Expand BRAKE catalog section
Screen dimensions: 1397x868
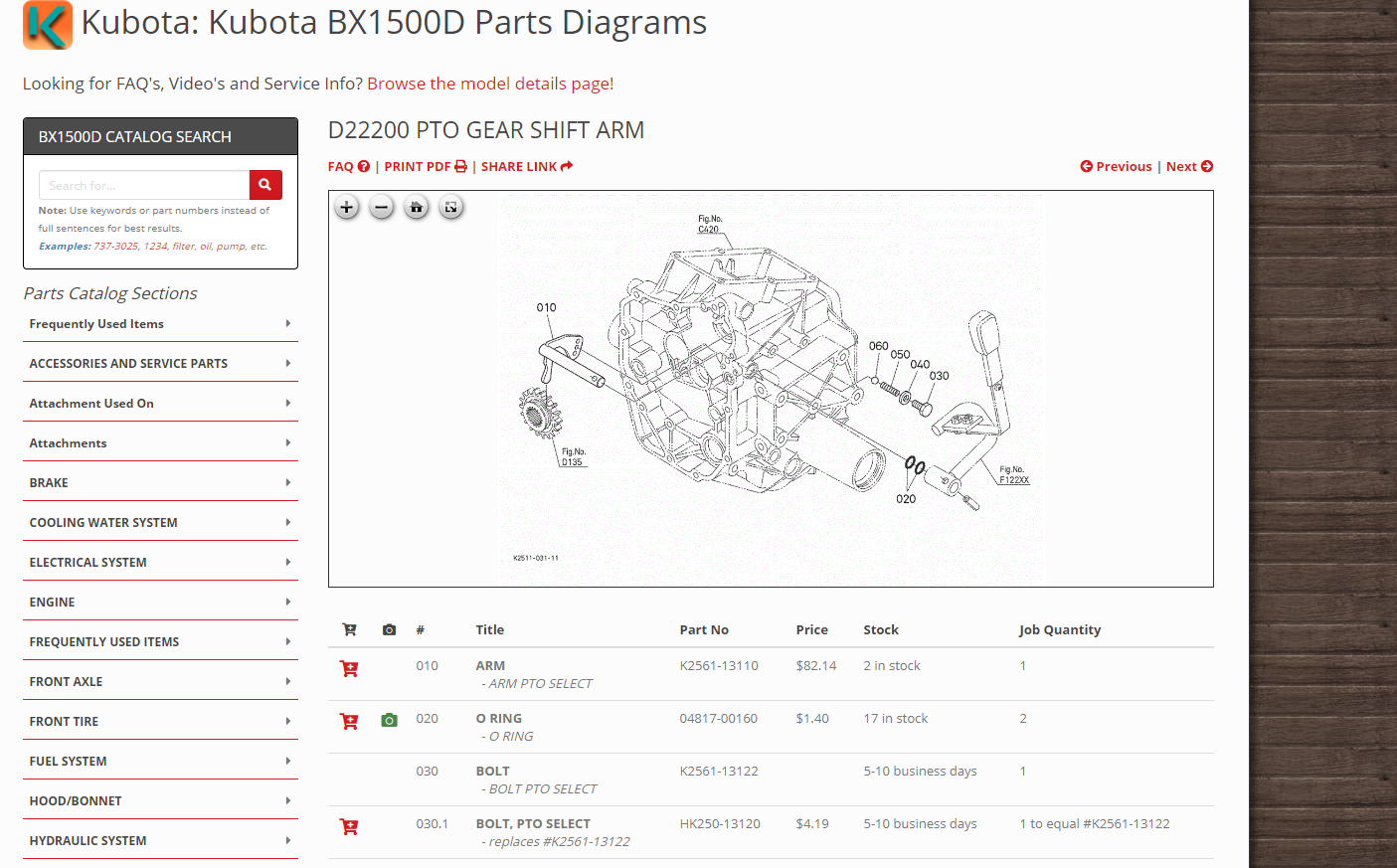coord(160,482)
